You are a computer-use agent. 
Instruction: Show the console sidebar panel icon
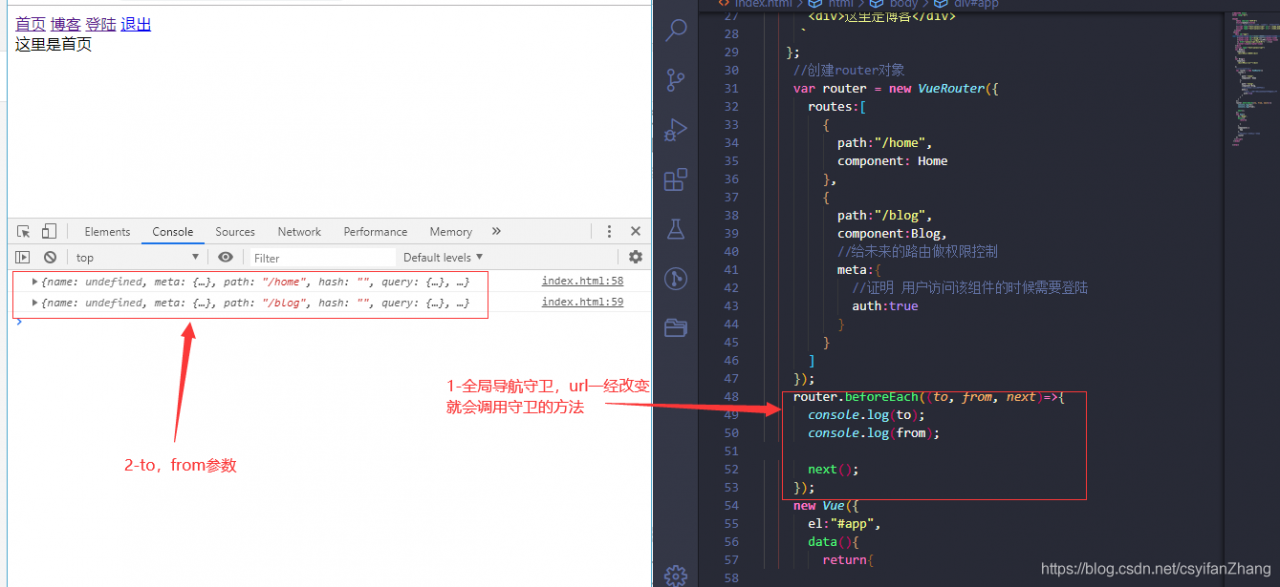23,257
